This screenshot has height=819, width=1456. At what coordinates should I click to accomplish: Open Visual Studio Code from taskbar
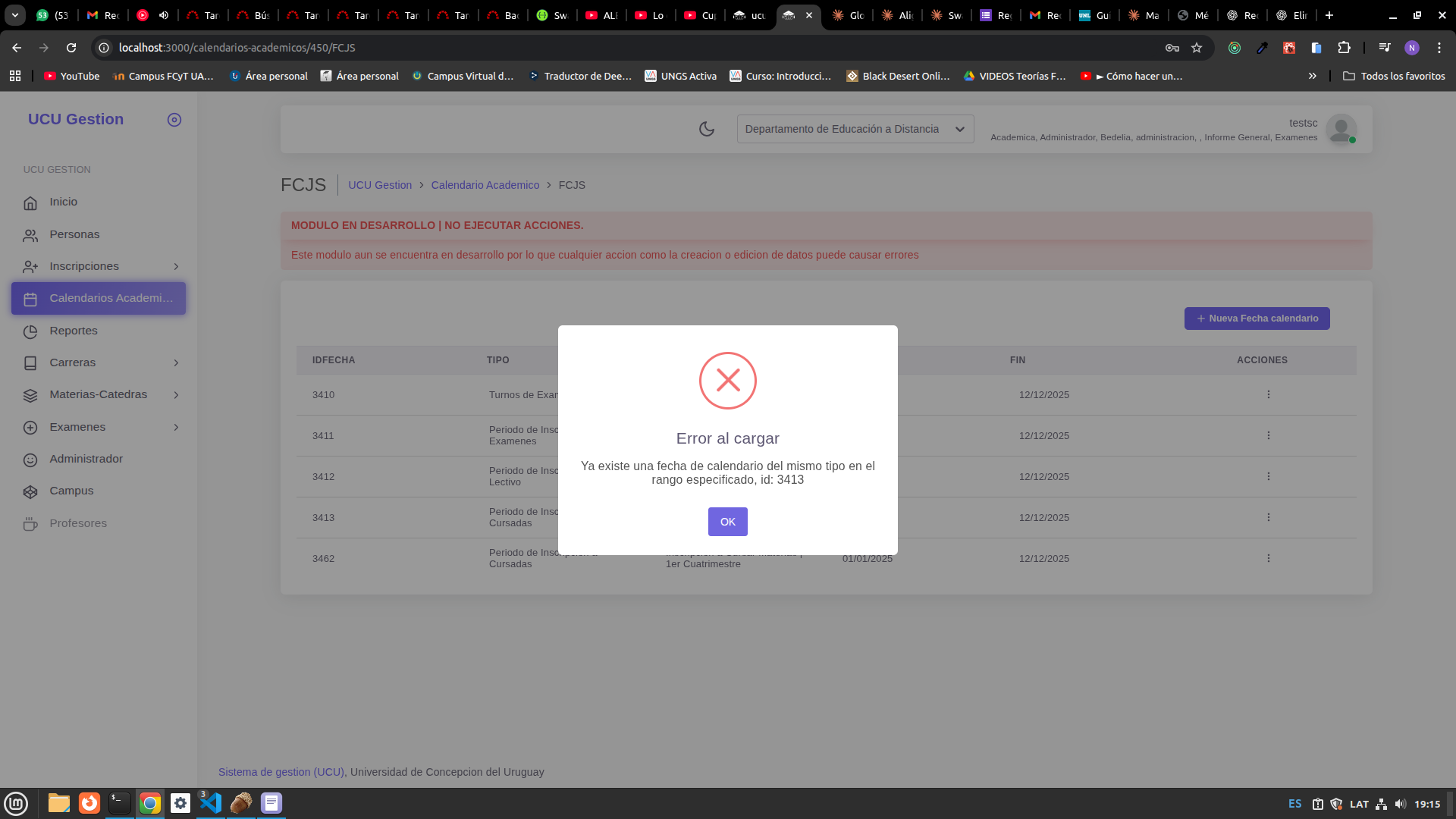[210, 802]
